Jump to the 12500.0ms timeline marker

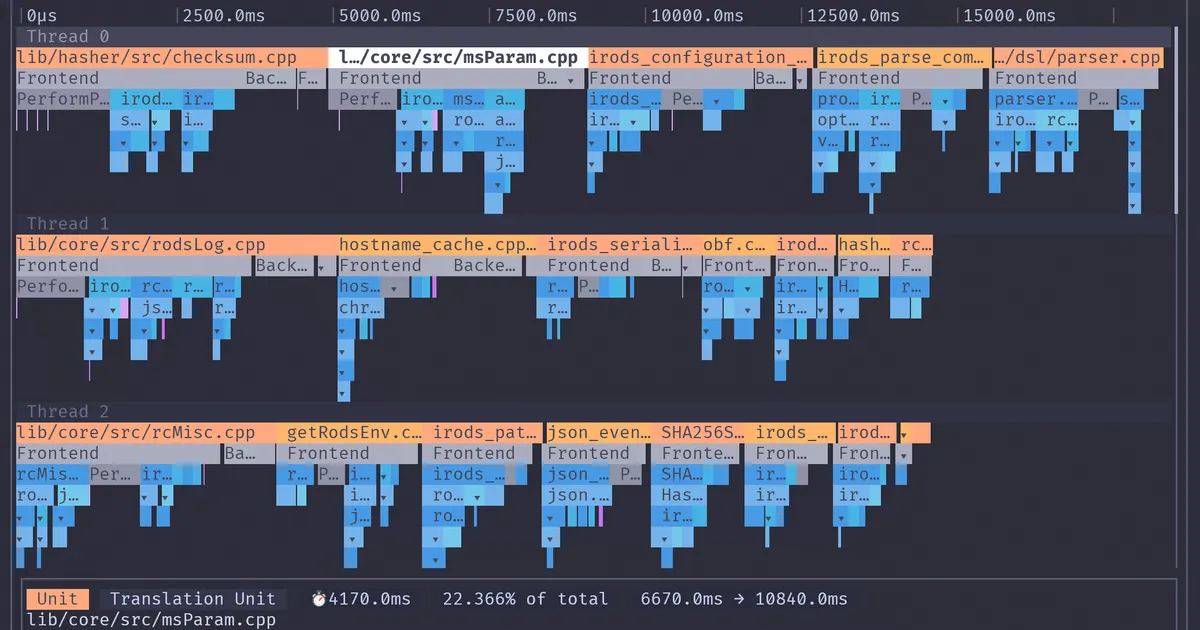click(852, 16)
